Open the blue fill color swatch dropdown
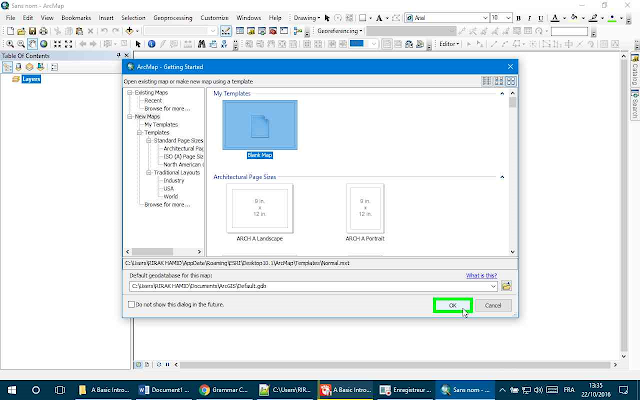Viewport: 640px width, 400px height. 373,44
